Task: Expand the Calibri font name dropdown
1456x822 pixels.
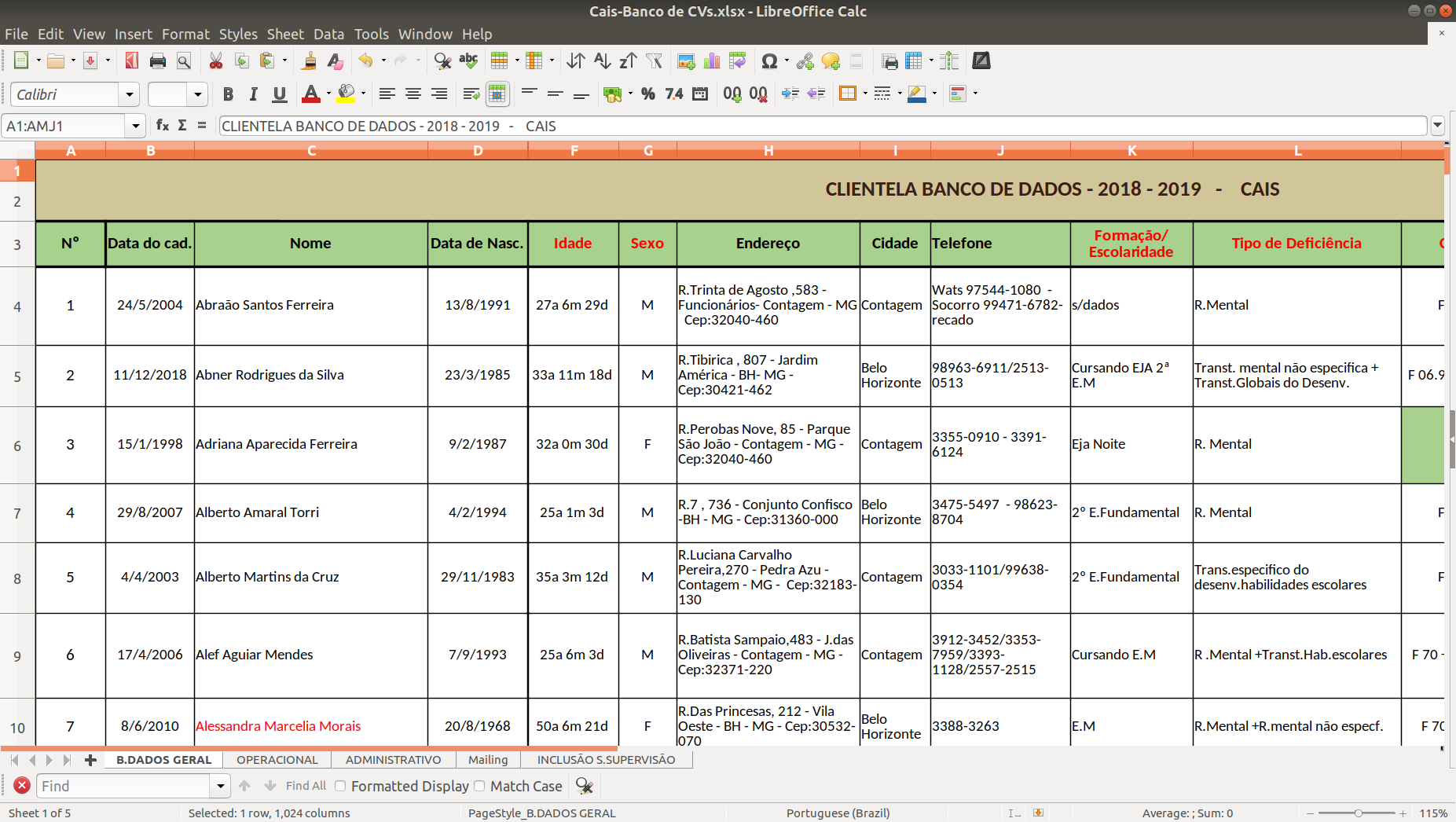Action: click(x=130, y=94)
